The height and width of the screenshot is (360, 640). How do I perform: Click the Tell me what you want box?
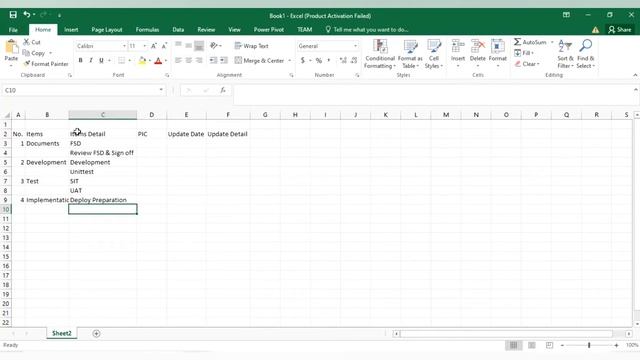pos(367,29)
